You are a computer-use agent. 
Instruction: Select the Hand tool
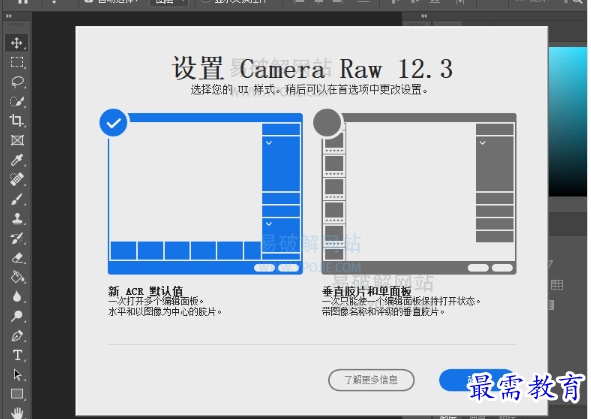click(17, 413)
